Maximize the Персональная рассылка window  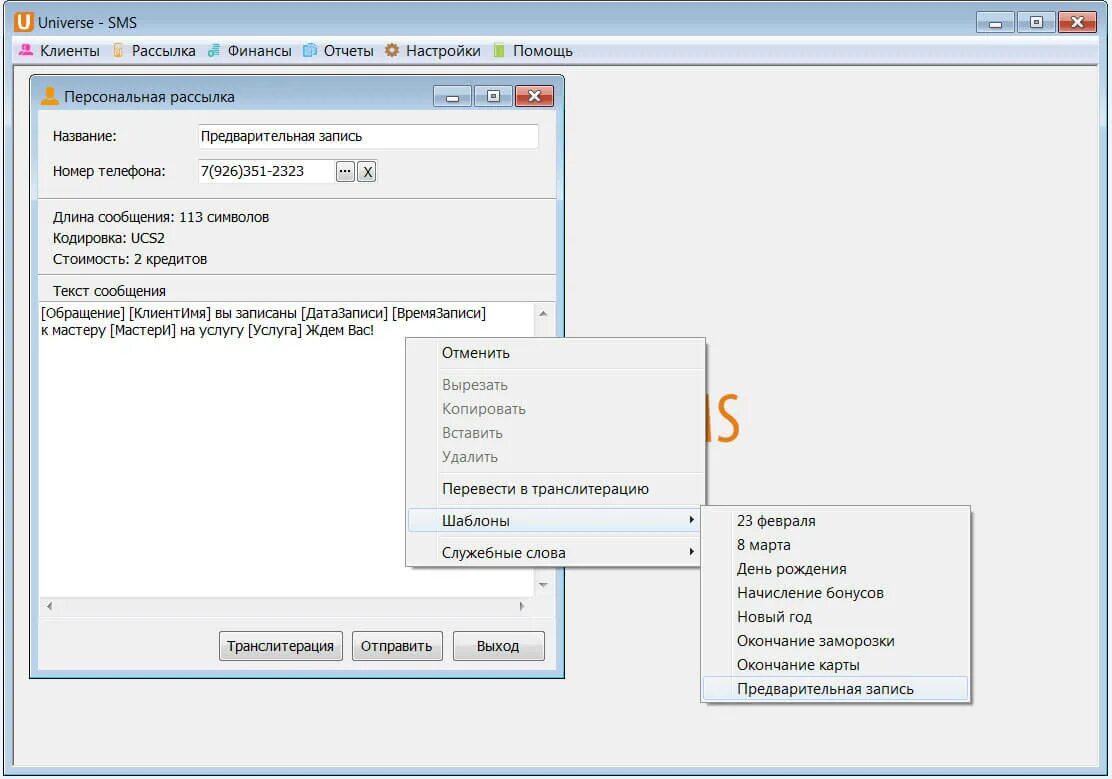(494, 96)
